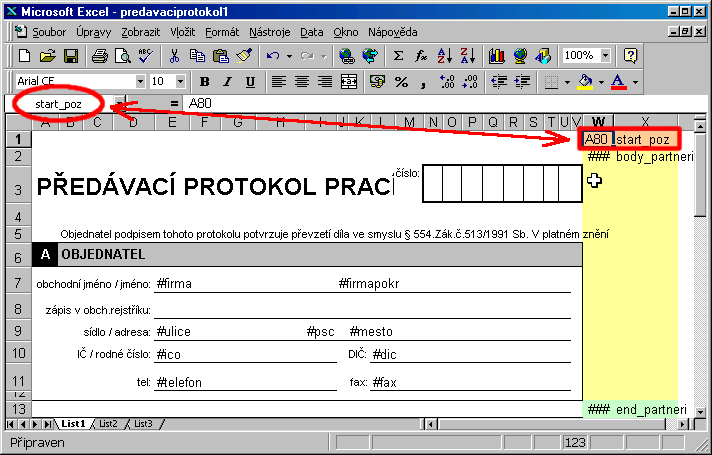This screenshot has height=455, width=712.
Task: Select row header 7
Action: tap(16, 283)
